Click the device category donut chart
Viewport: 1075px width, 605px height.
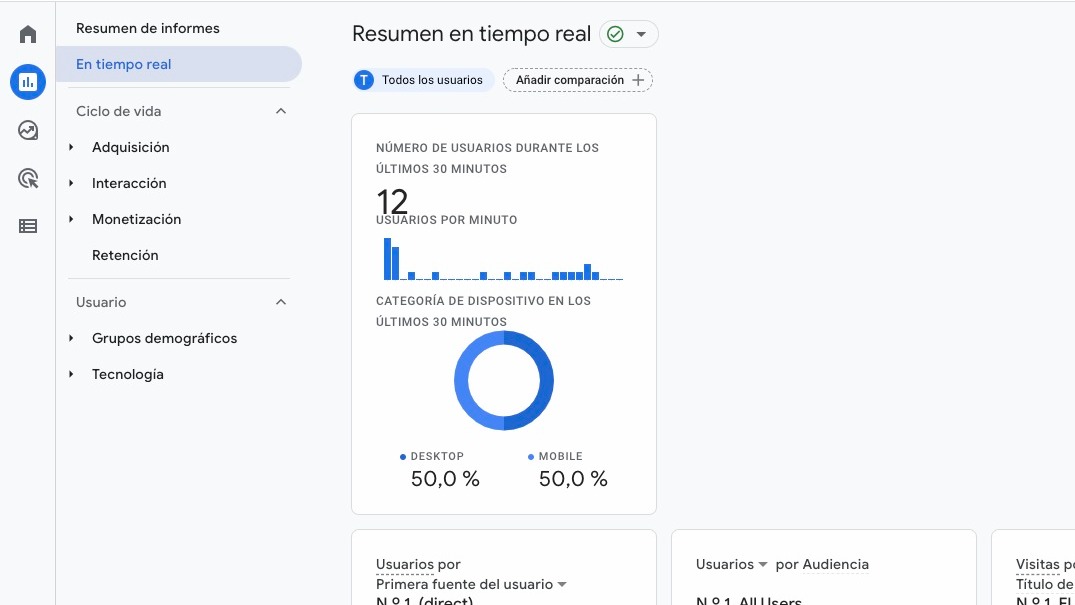pyautogui.click(x=504, y=381)
